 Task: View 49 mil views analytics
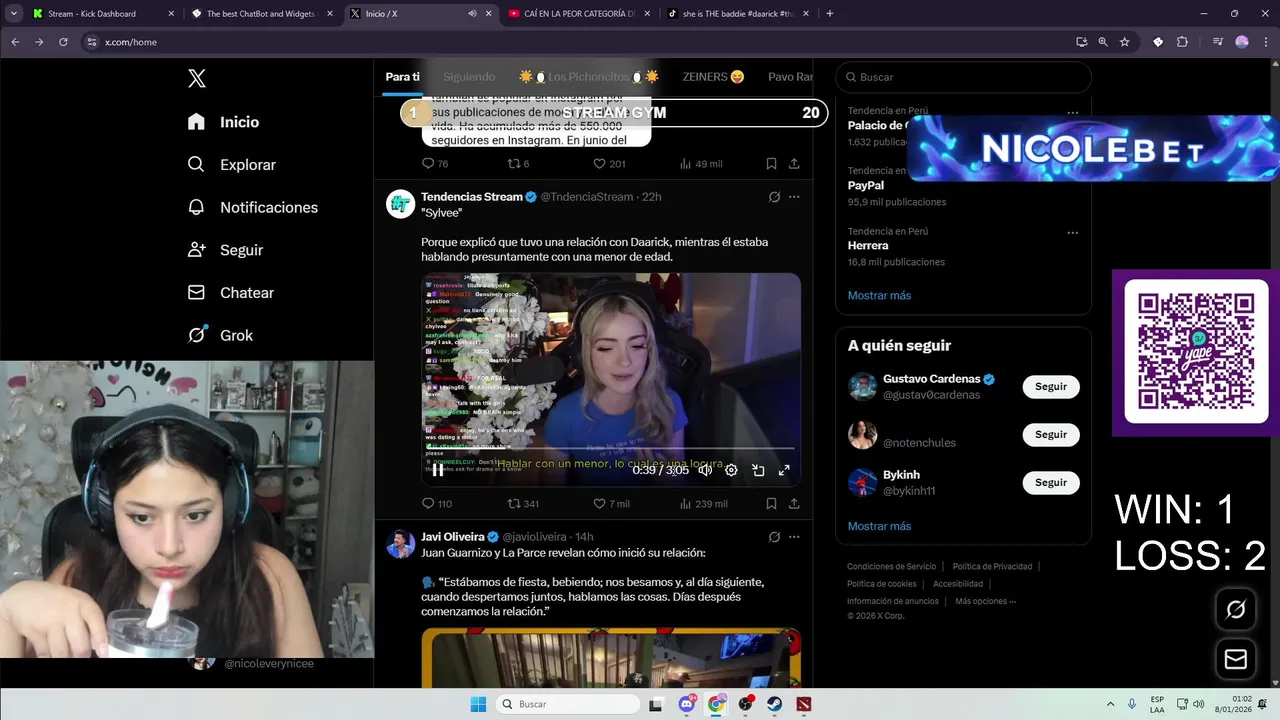point(701,164)
